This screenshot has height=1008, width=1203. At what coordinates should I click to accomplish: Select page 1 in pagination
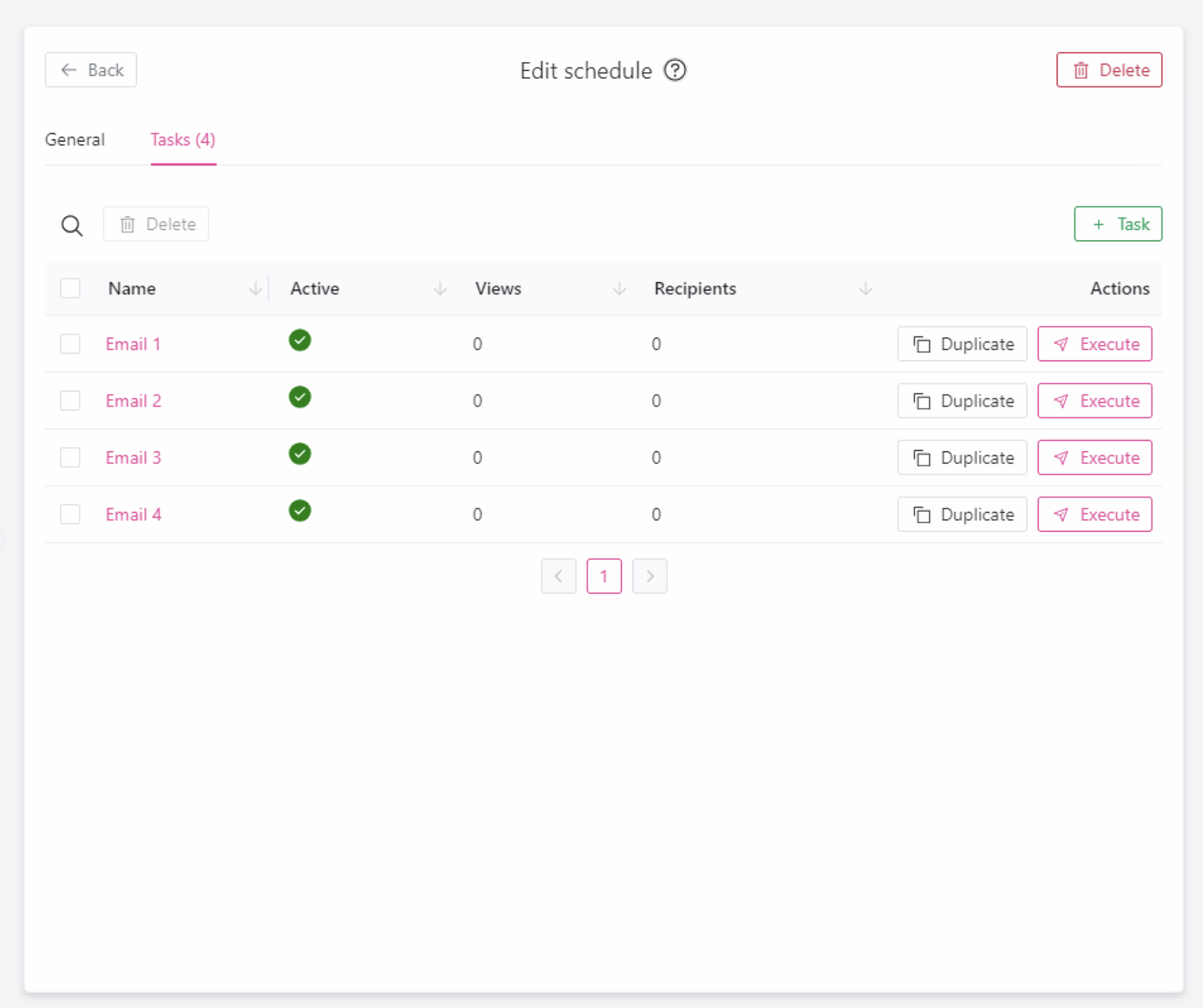point(604,576)
